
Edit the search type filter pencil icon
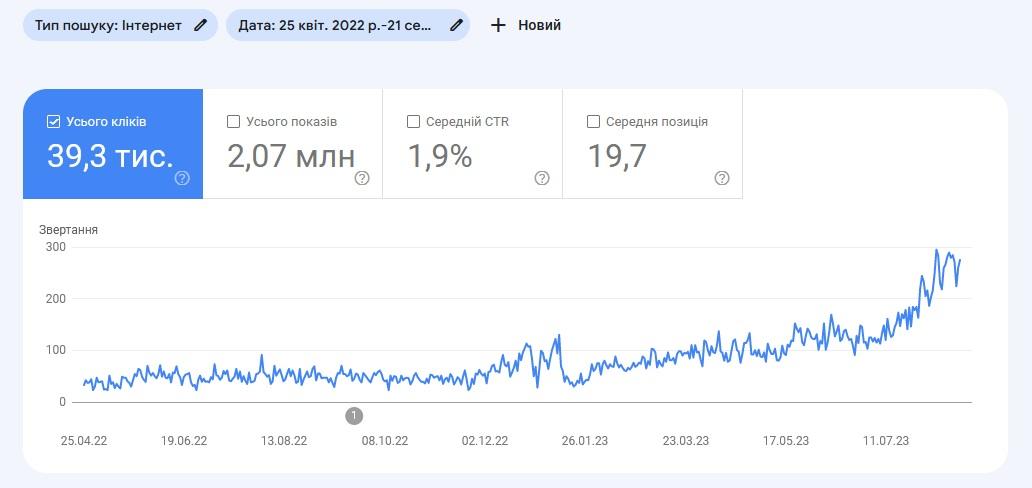[x=200, y=26]
